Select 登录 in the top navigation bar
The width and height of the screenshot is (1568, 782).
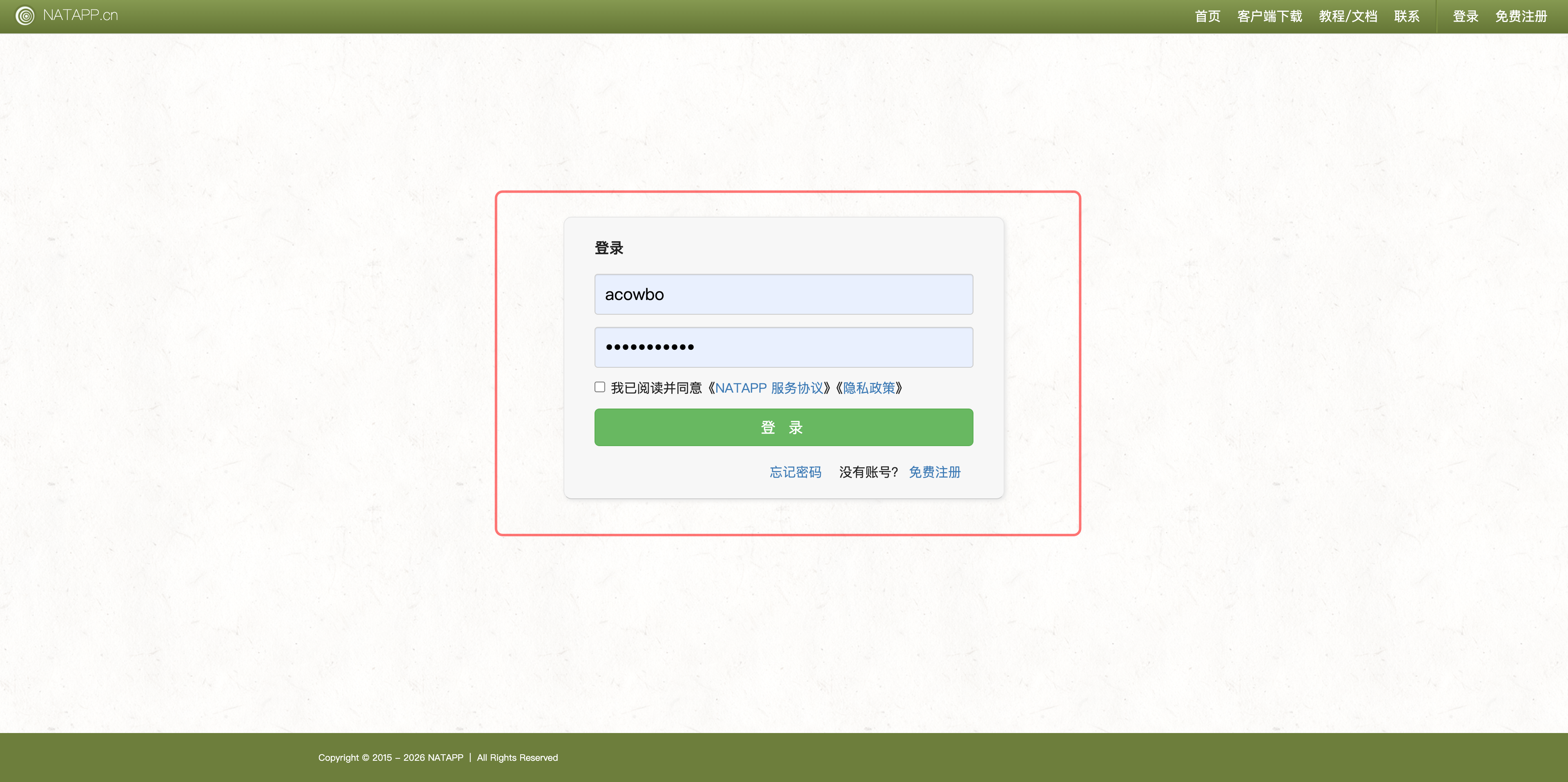coord(1465,16)
